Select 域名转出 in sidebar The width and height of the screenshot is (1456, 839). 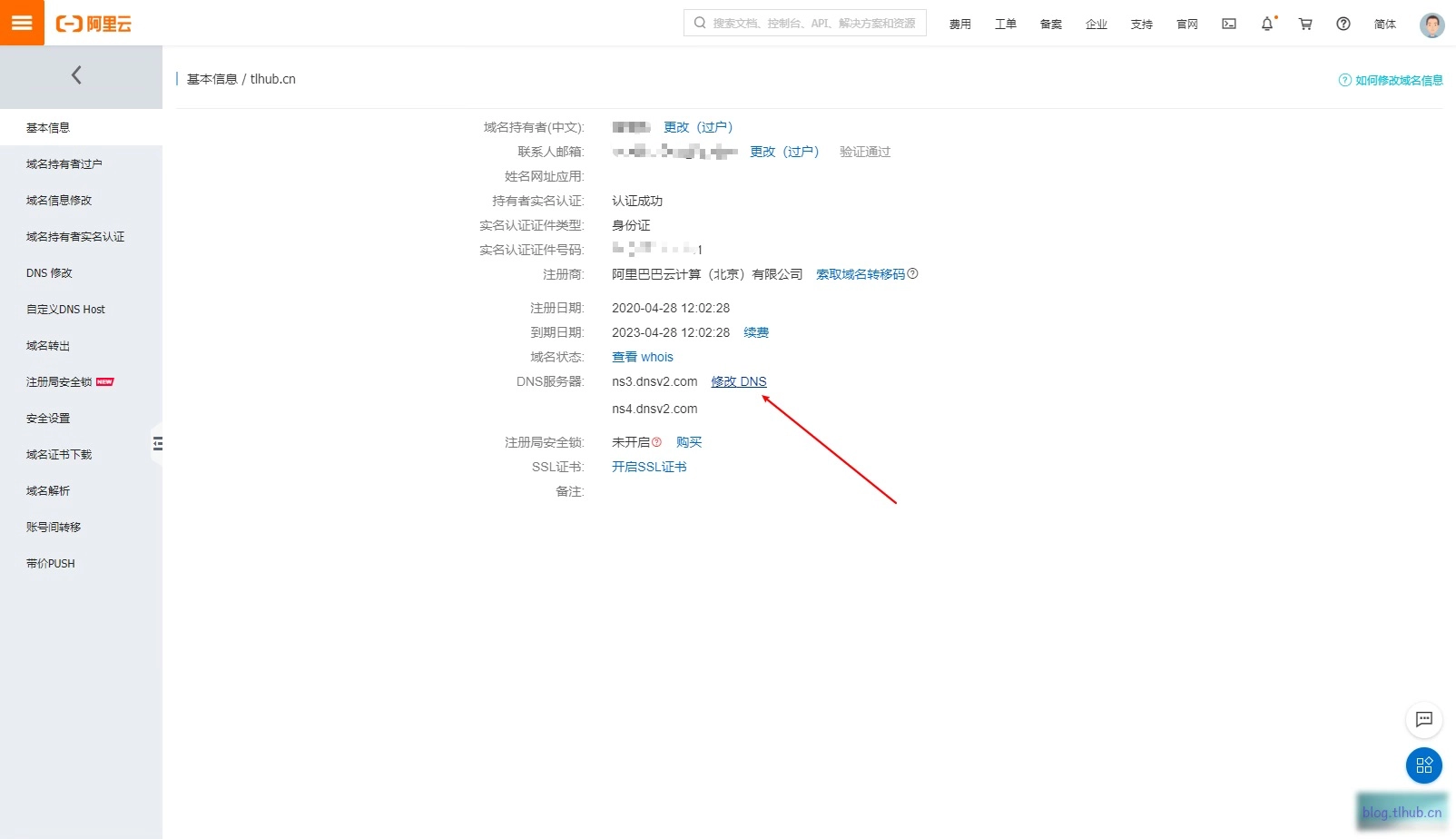81,345
